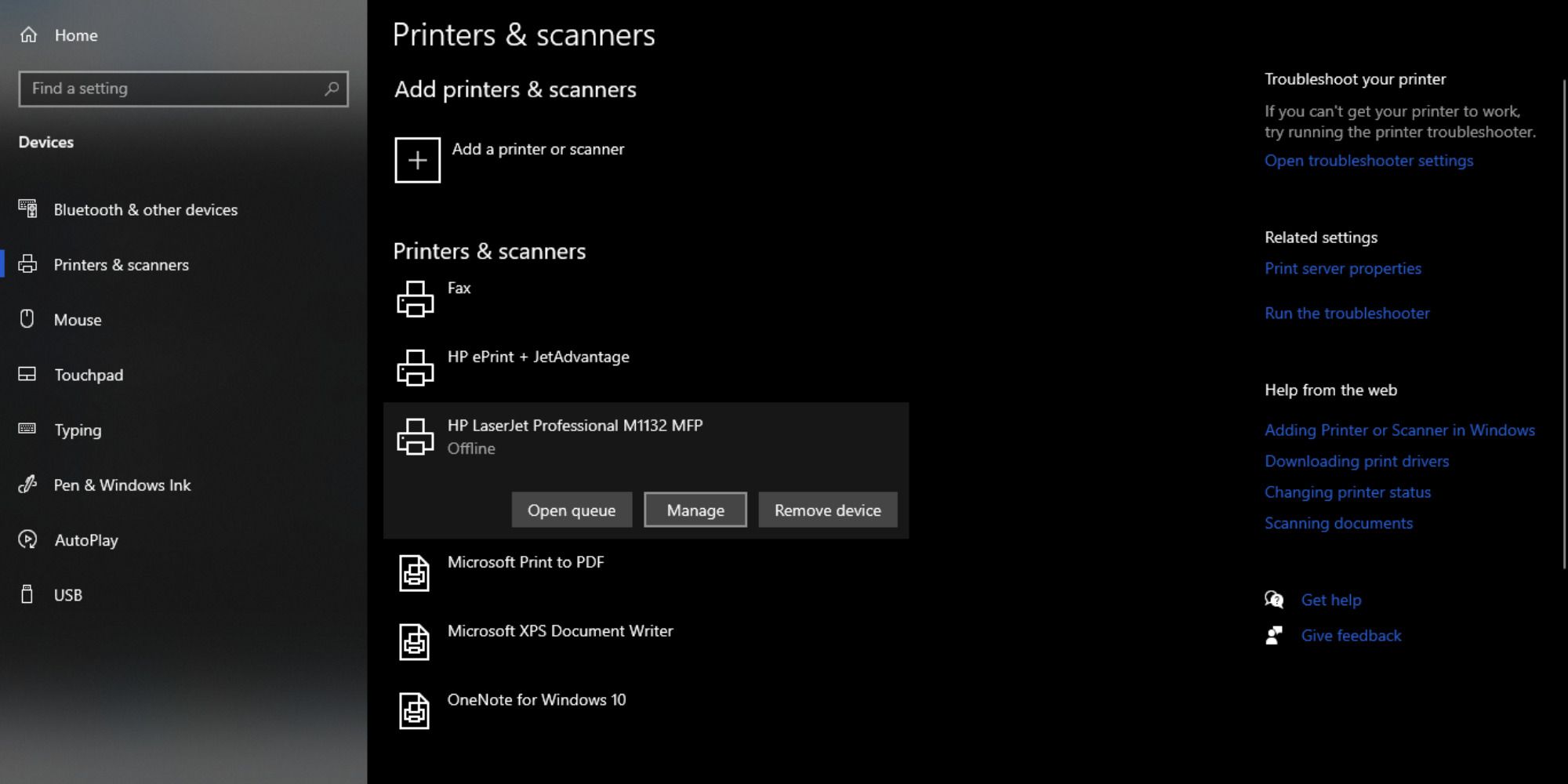Select HP ePrint + JetAdvantage name
Screen dimensions: 1568x784
pyautogui.click(x=539, y=357)
